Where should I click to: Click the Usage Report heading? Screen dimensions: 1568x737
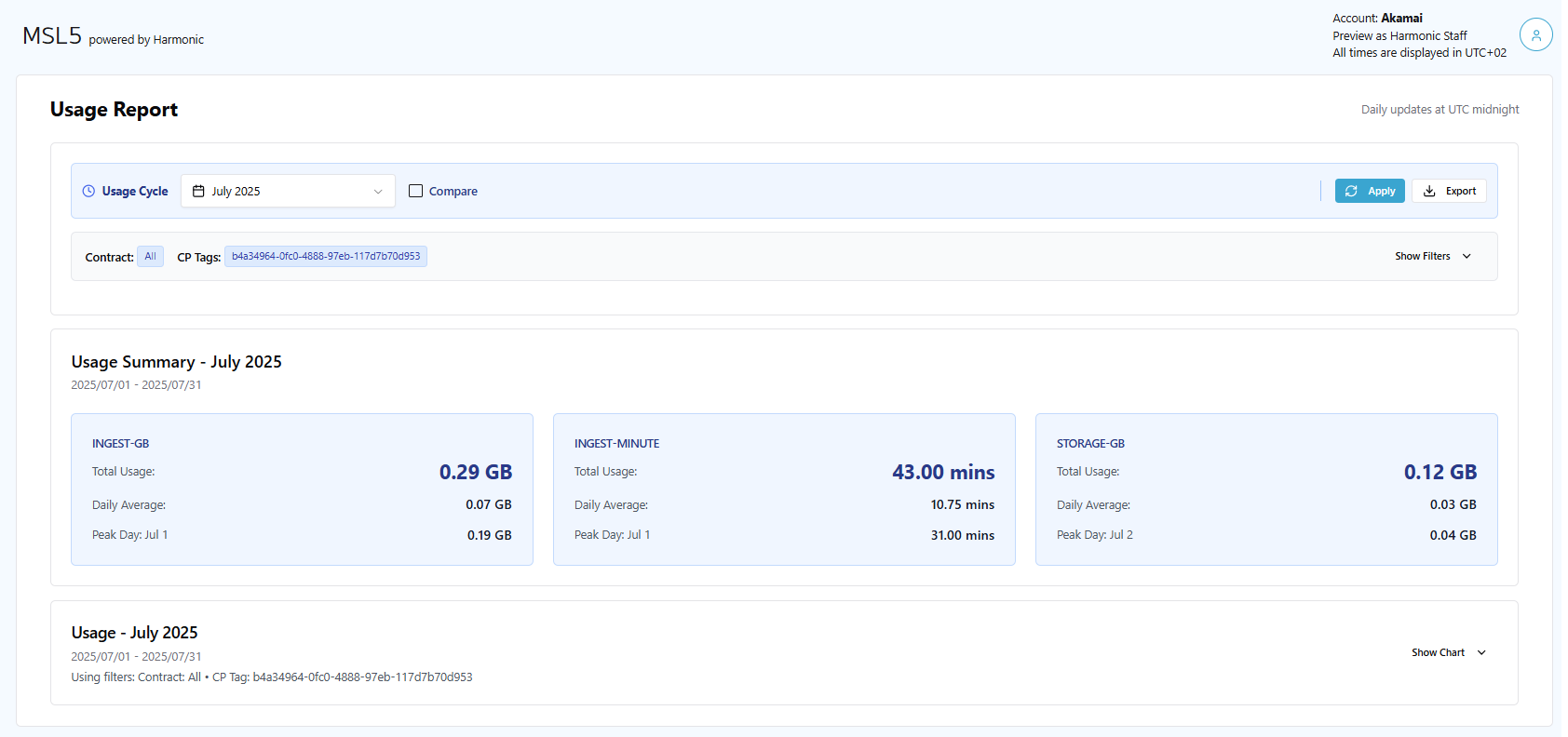pyautogui.click(x=114, y=110)
